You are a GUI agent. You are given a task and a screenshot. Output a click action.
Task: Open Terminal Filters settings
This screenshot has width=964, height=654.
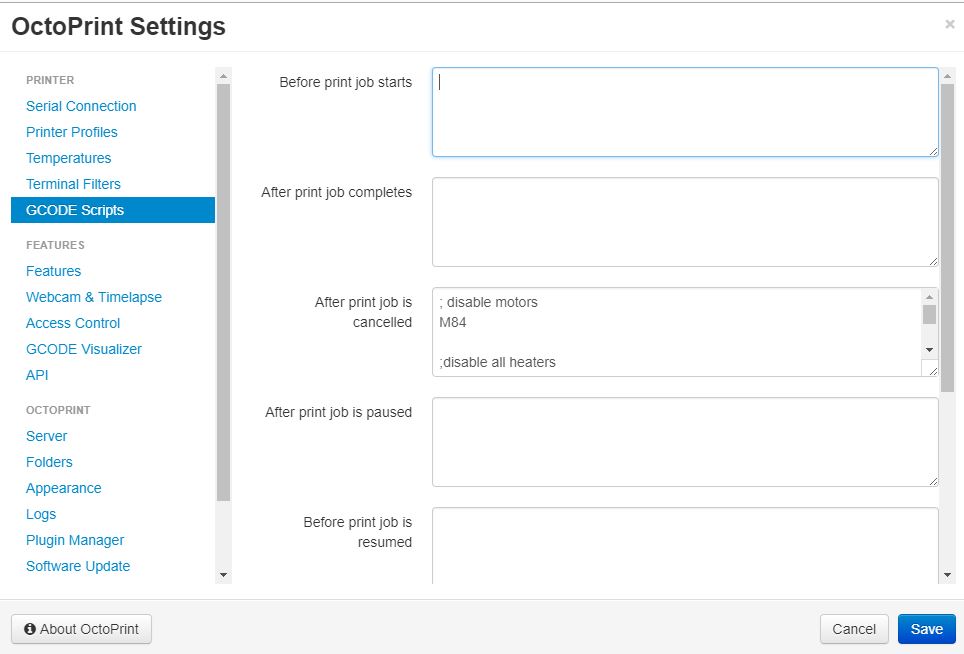pyautogui.click(x=73, y=184)
